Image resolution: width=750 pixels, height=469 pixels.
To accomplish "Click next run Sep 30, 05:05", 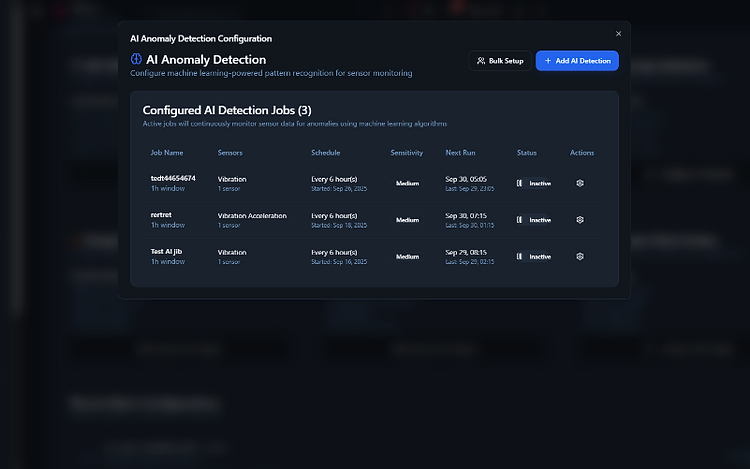I will [466, 179].
